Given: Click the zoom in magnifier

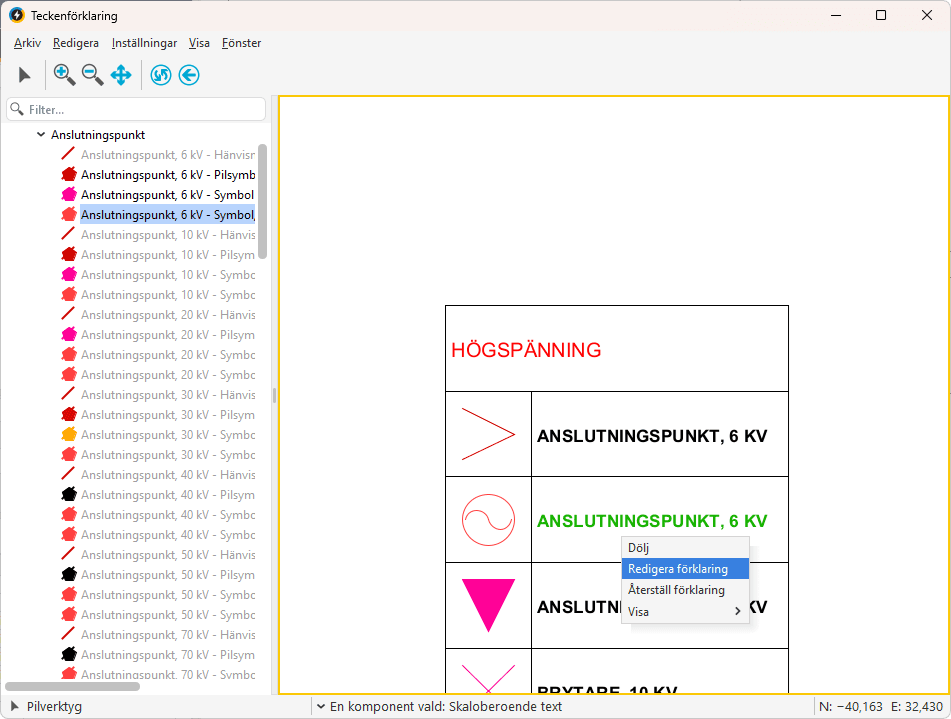Looking at the screenshot, I should pos(64,75).
